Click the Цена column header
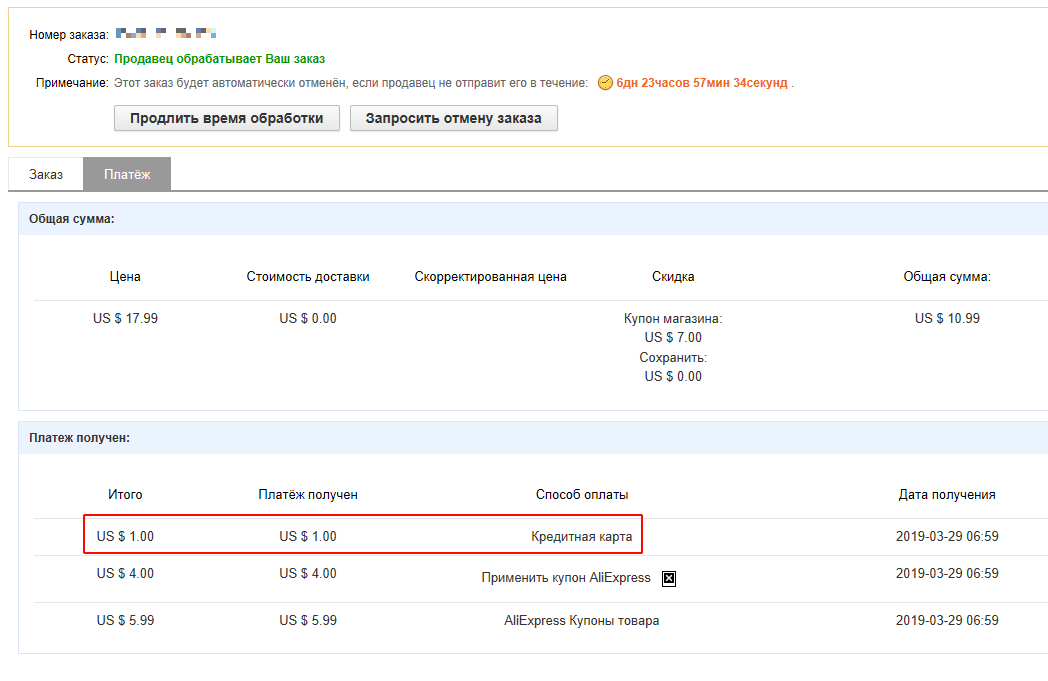 click(x=125, y=277)
